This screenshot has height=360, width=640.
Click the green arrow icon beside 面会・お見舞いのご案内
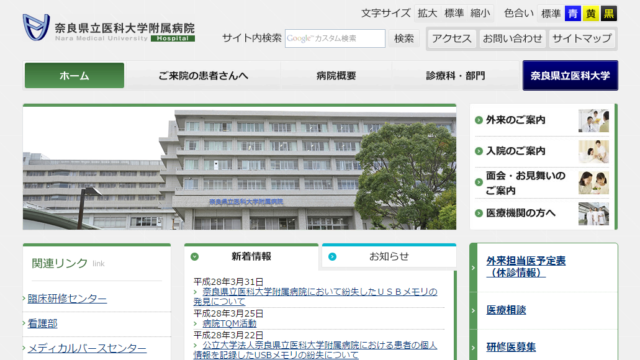point(479,182)
